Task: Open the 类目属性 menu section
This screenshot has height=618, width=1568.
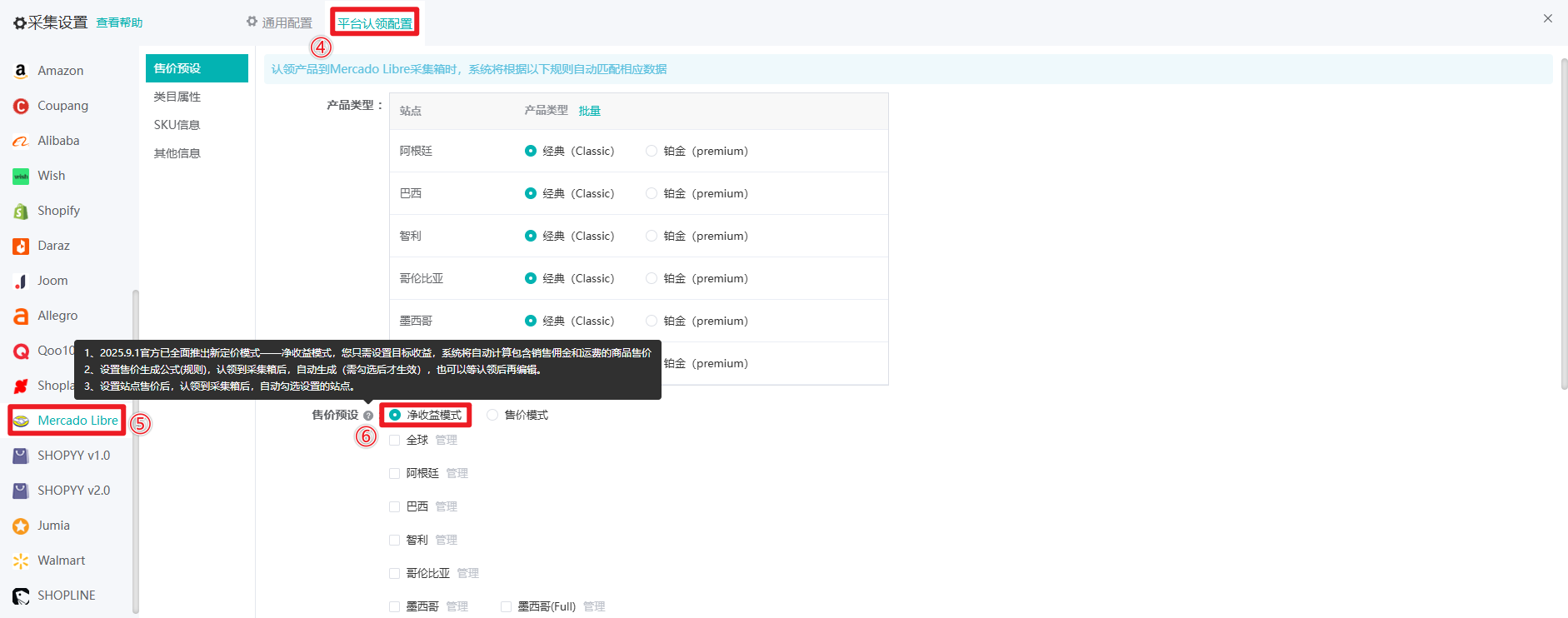Action: [177, 97]
